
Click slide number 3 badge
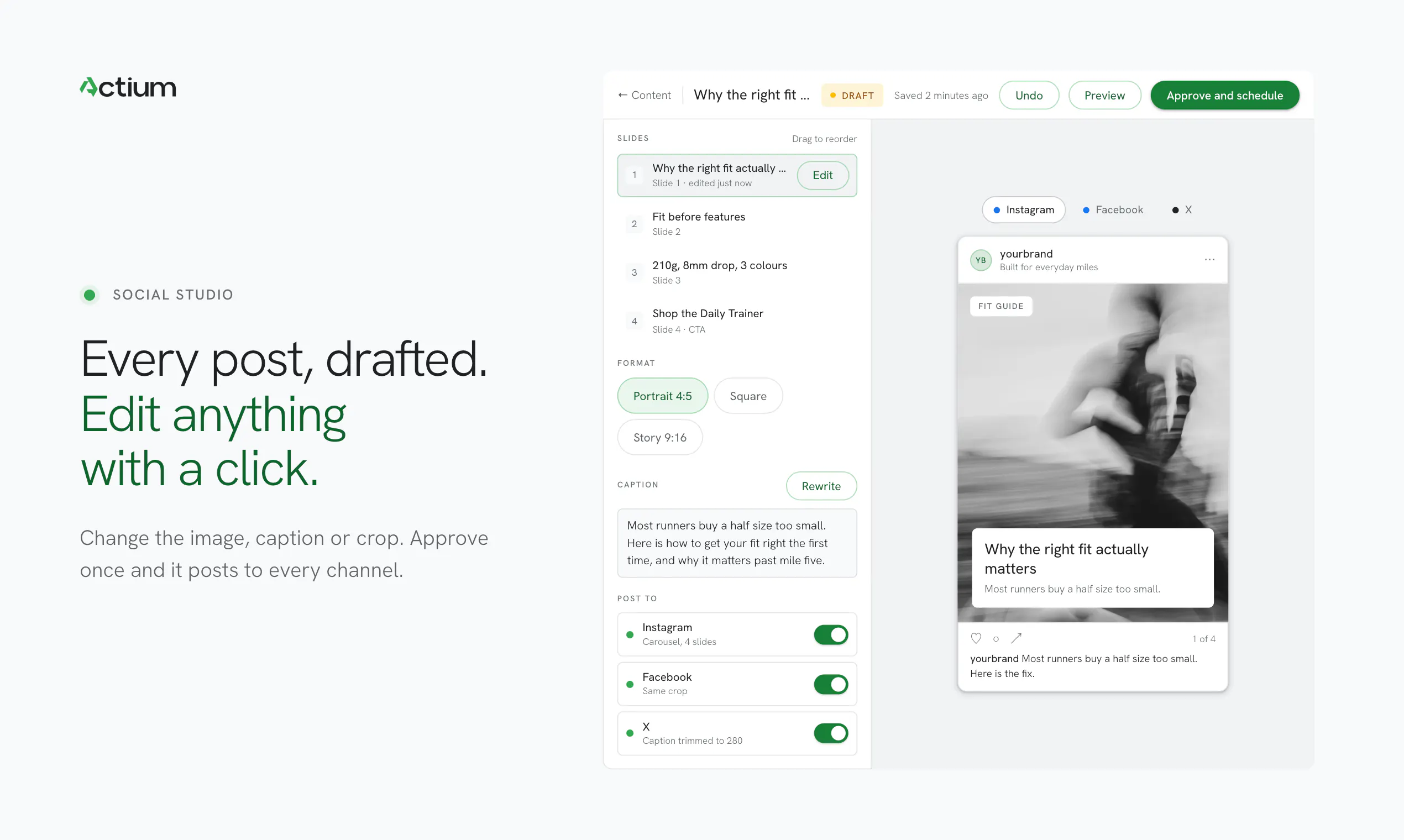coord(634,272)
